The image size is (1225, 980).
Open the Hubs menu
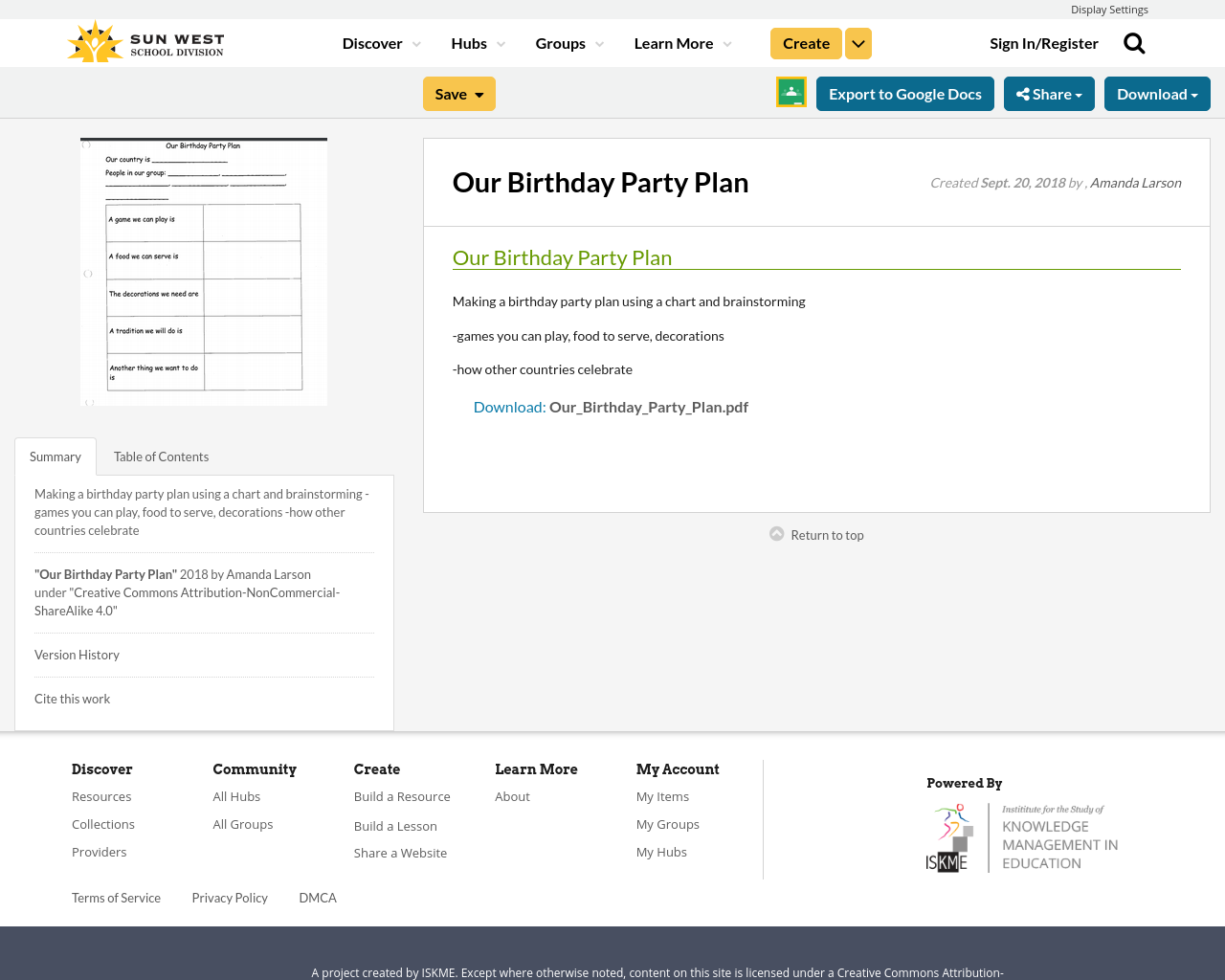[477, 42]
